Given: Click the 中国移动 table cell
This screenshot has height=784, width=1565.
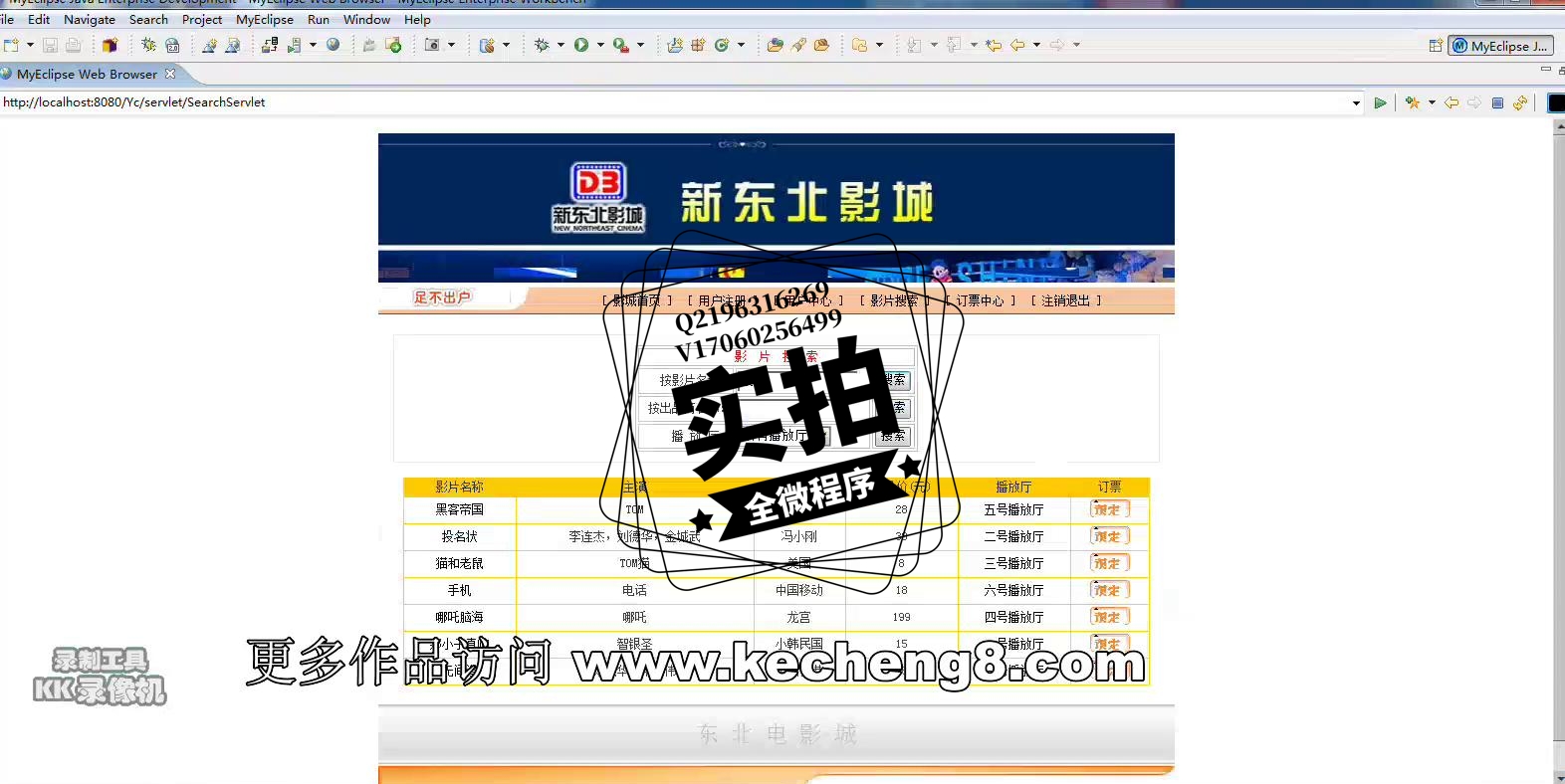Looking at the screenshot, I should (799, 590).
